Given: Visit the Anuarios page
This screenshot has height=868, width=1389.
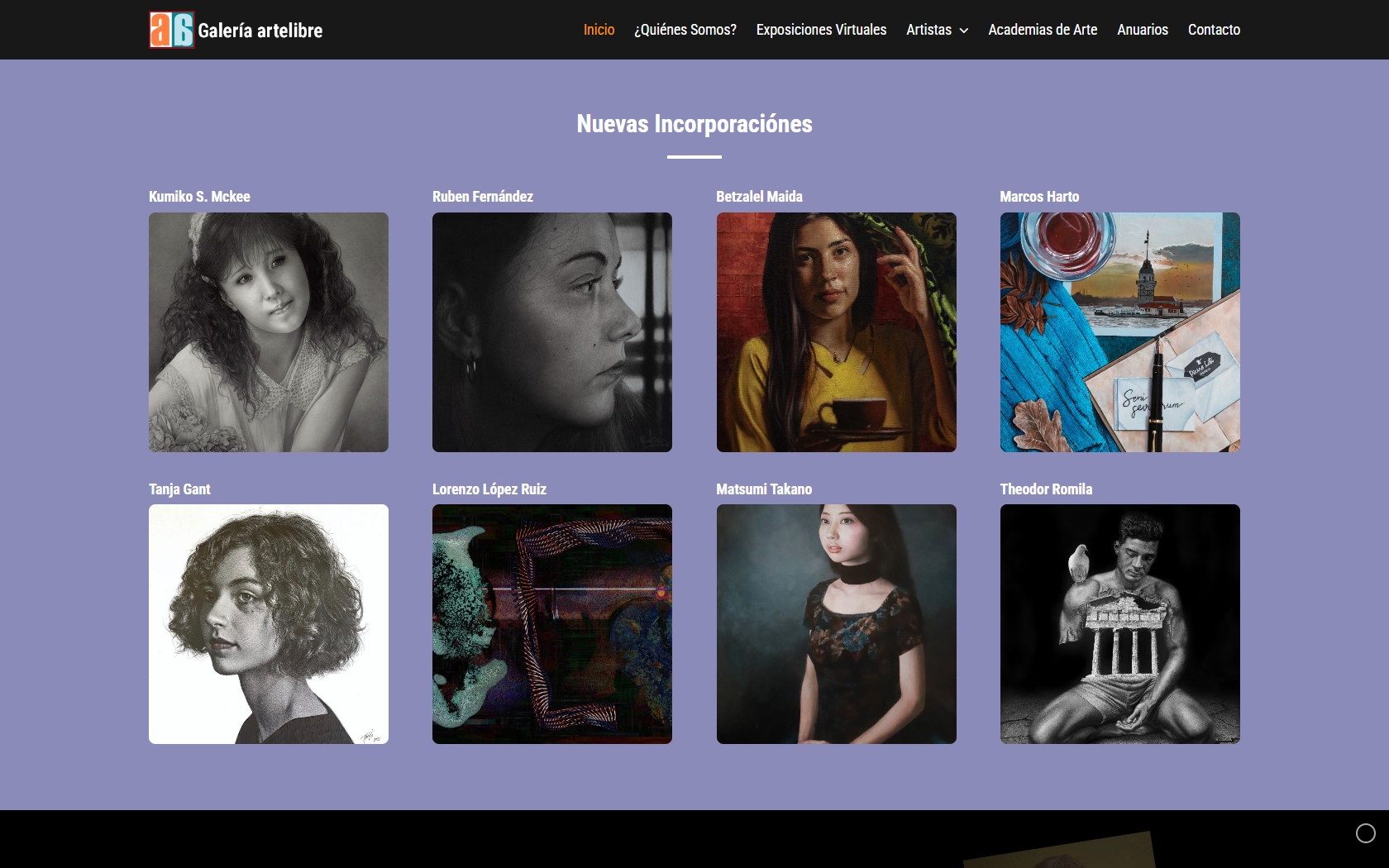Looking at the screenshot, I should [1142, 30].
